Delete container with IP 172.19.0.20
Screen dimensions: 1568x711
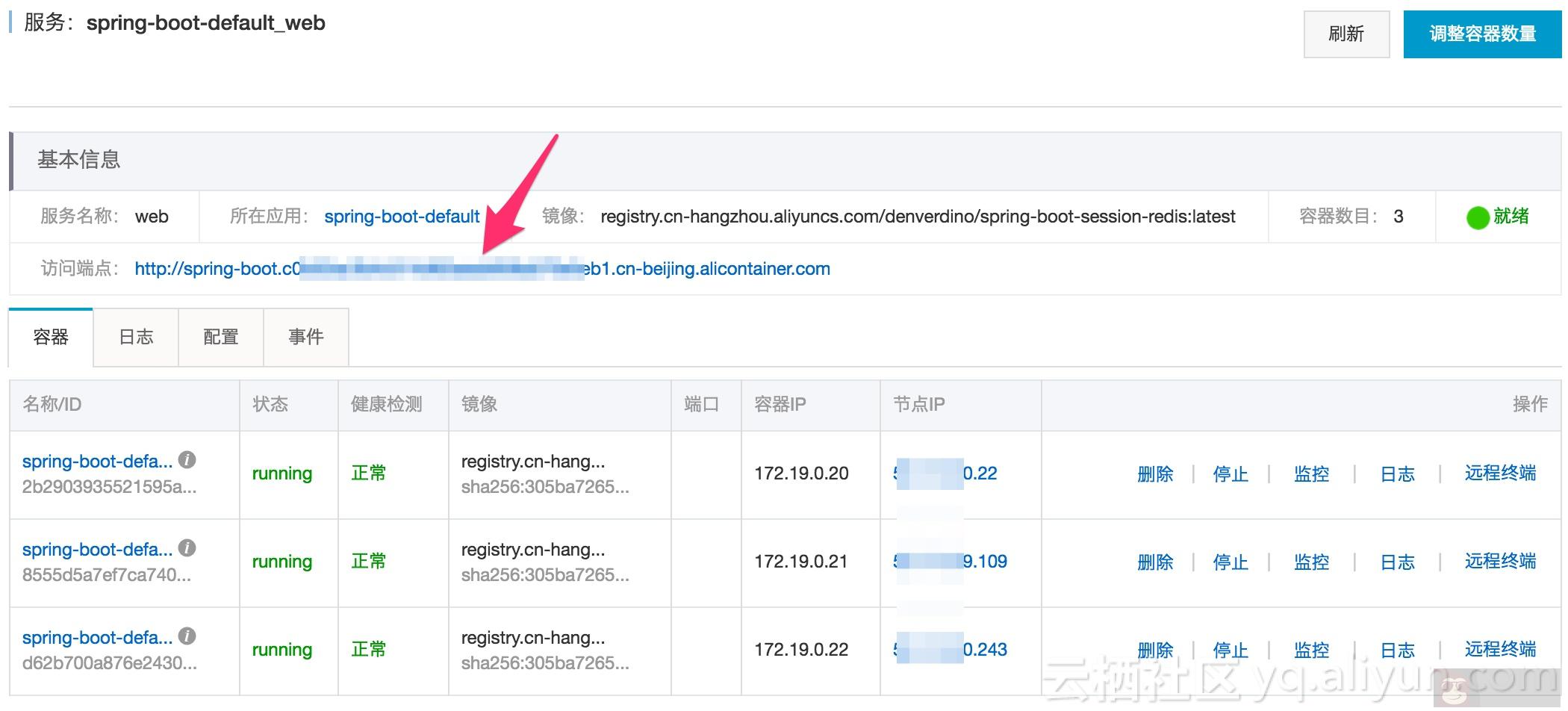pos(1154,474)
